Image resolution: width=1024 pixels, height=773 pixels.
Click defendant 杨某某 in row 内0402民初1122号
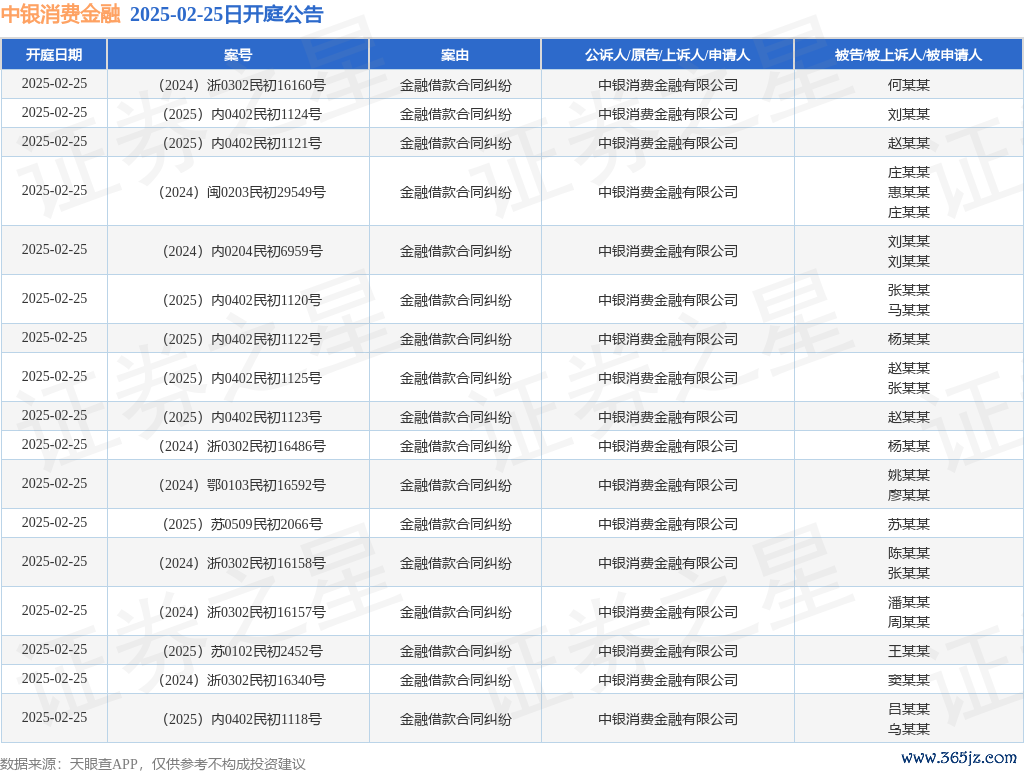pos(908,339)
